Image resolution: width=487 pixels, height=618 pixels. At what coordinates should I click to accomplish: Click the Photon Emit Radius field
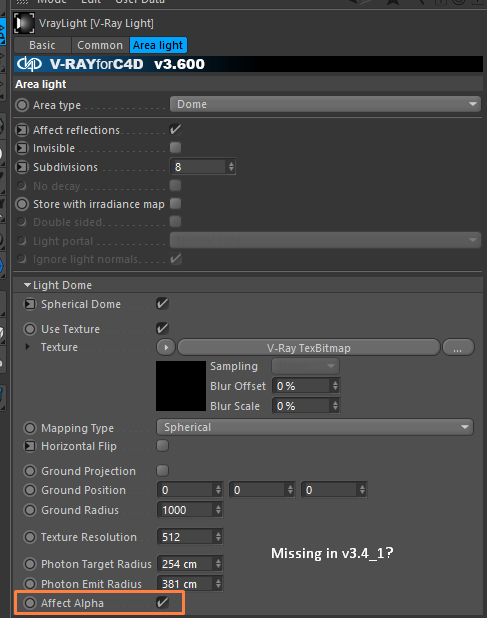point(186,584)
